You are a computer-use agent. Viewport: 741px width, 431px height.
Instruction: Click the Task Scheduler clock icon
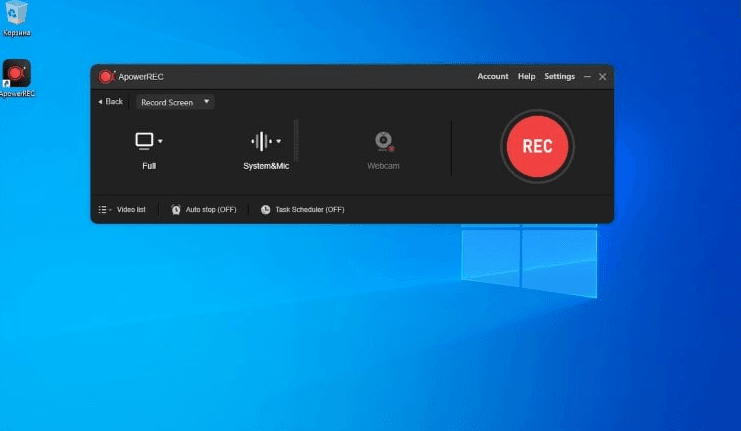coord(266,209)
